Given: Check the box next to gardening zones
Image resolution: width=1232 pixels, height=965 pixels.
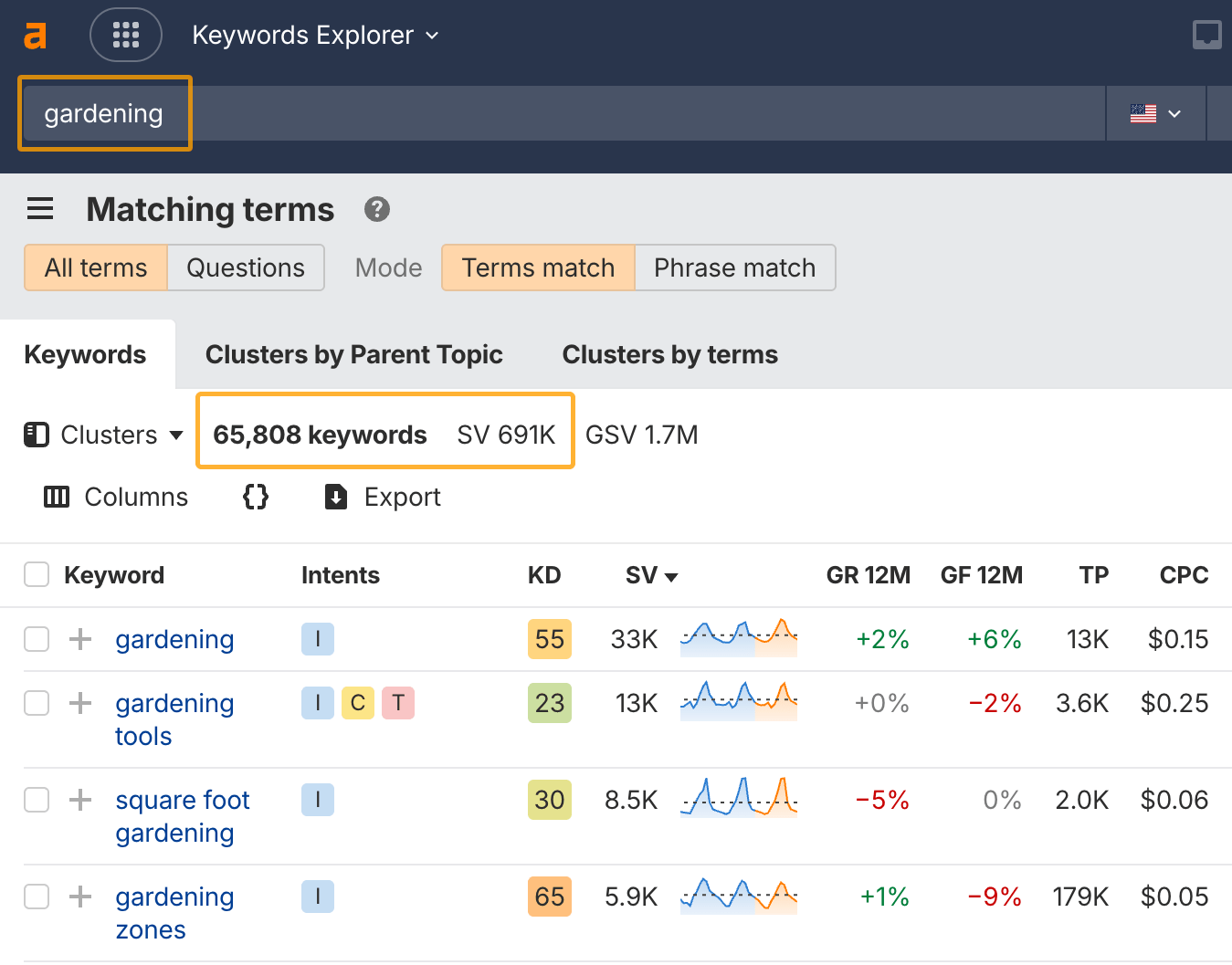Looking at the screenshot, I should coord(37,897).
